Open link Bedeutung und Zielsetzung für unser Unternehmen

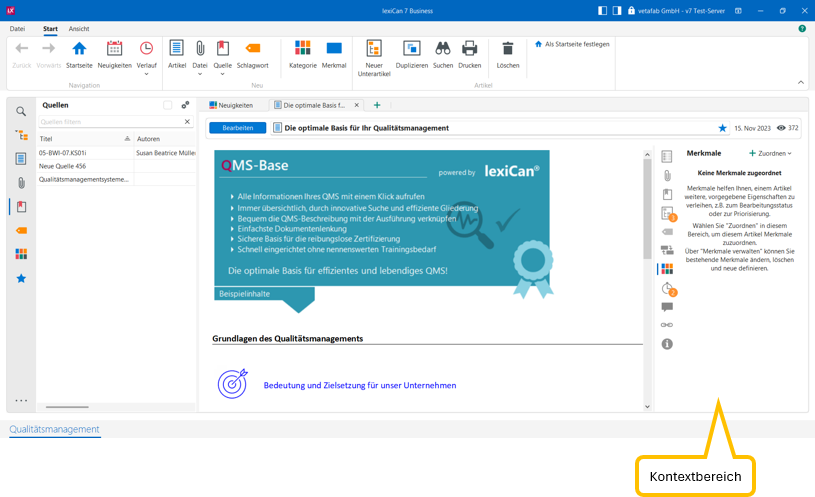tap(359, 385)
